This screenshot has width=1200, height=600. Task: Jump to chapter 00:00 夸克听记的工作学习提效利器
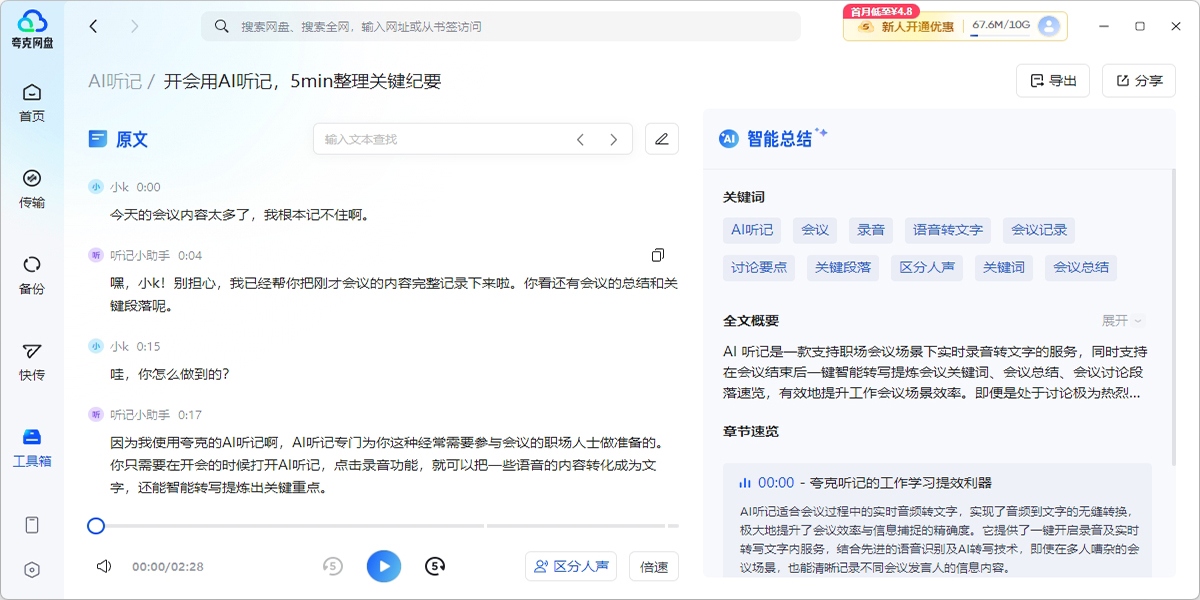pyautogui.click(x=866, y=482)
